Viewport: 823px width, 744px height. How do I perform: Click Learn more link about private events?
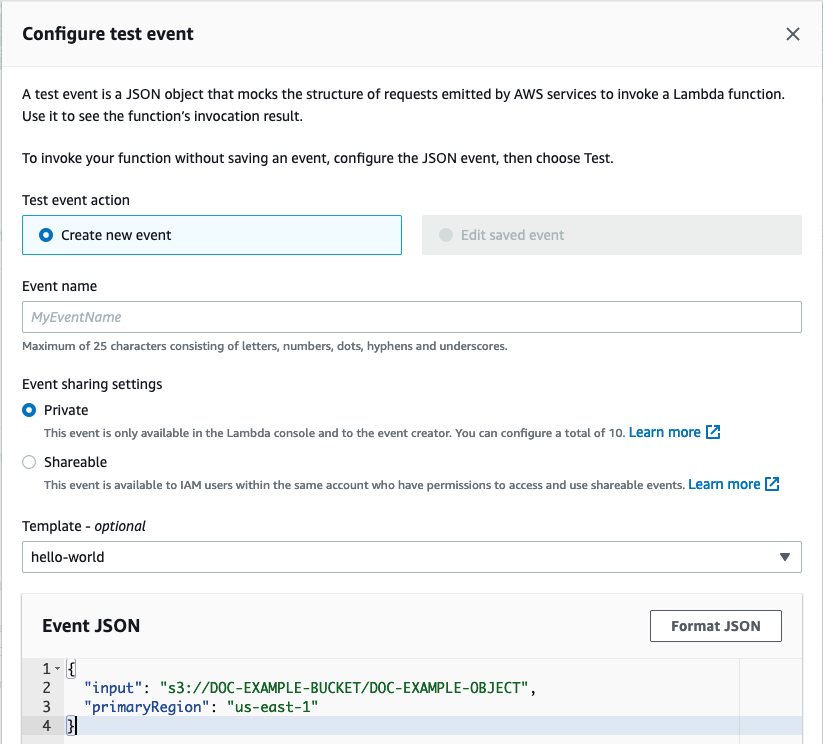pos(667,432)
